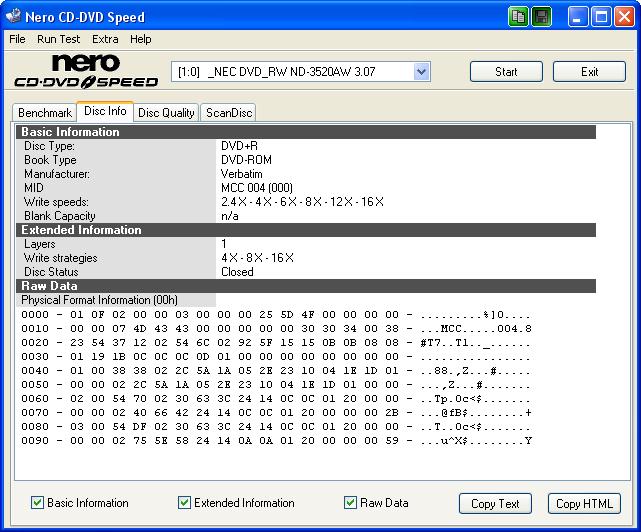Switch to the Benchmark tab
Viewport: 641px width, 532px height.
coord(45,113)
